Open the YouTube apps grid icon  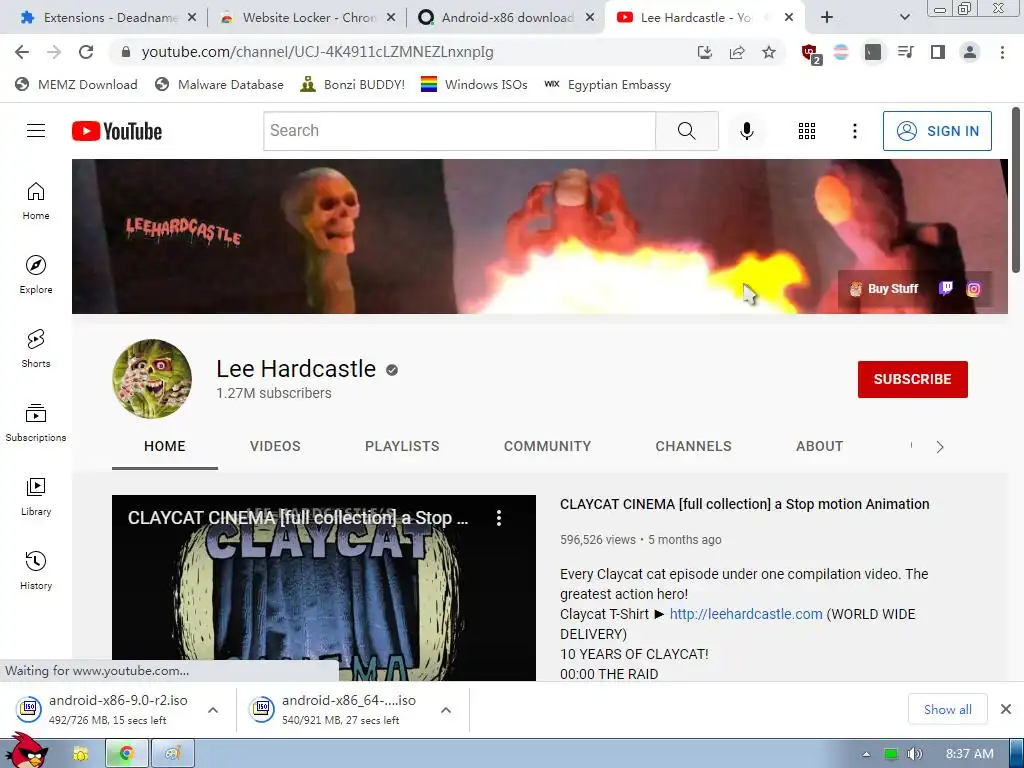pyautogui.click(x=807, y=131)
